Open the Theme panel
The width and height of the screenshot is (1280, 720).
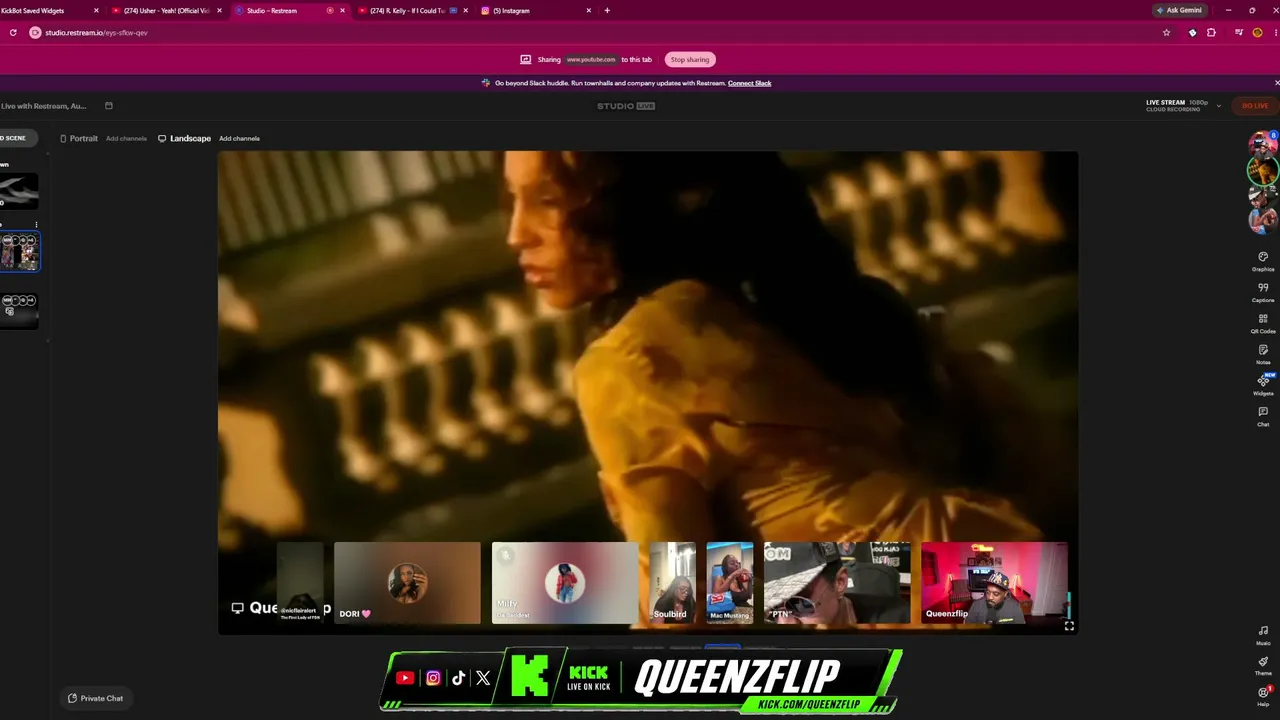tap(1263, 665)
